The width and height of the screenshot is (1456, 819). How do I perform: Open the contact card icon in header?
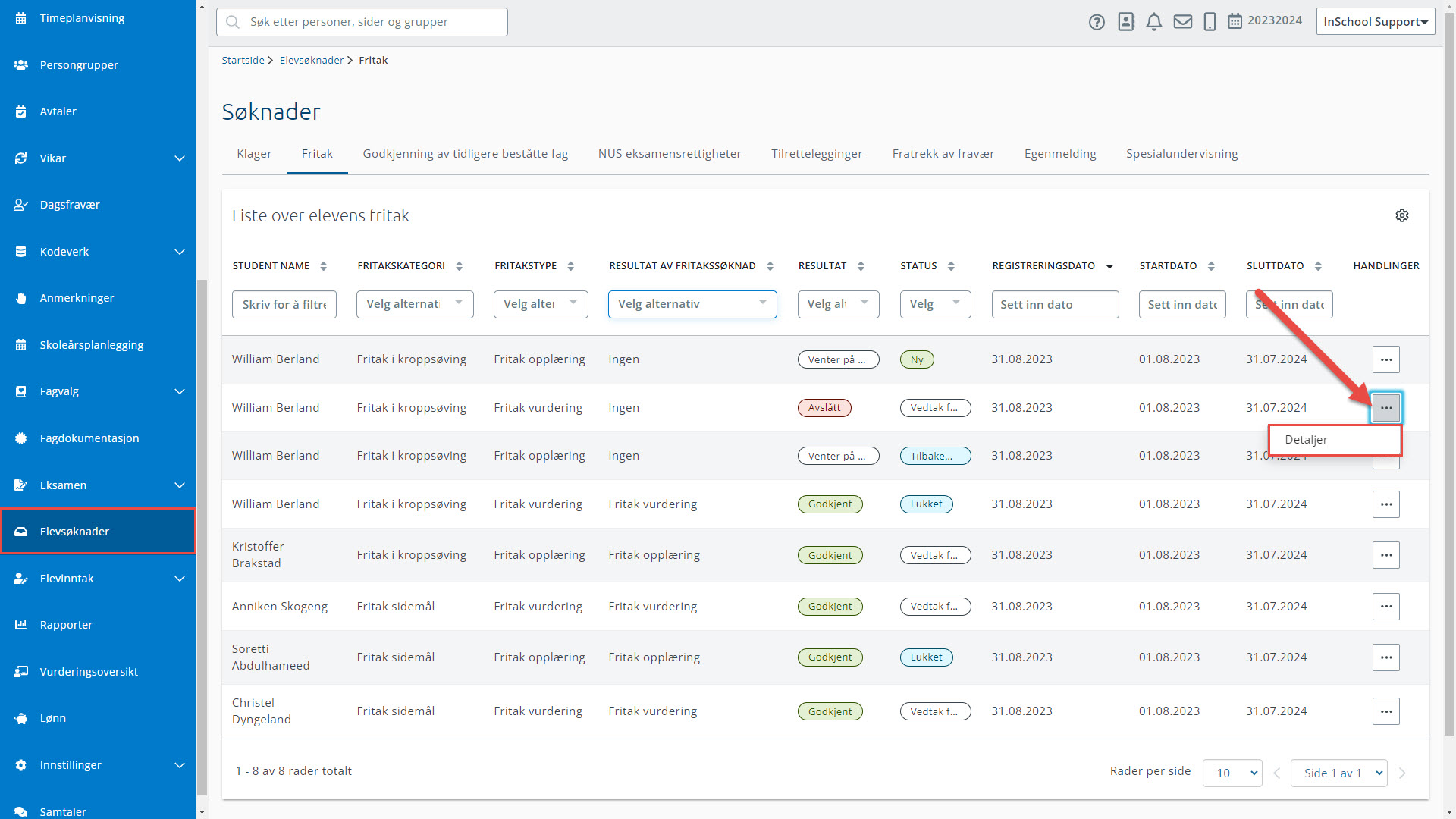1126,22
